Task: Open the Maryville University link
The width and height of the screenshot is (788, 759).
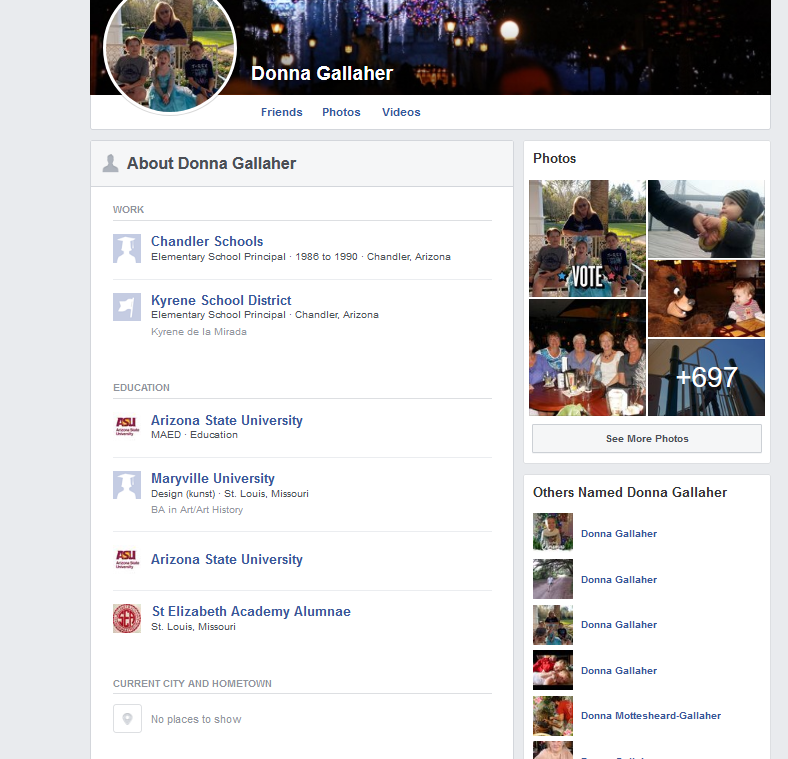Action: point(213,479)
